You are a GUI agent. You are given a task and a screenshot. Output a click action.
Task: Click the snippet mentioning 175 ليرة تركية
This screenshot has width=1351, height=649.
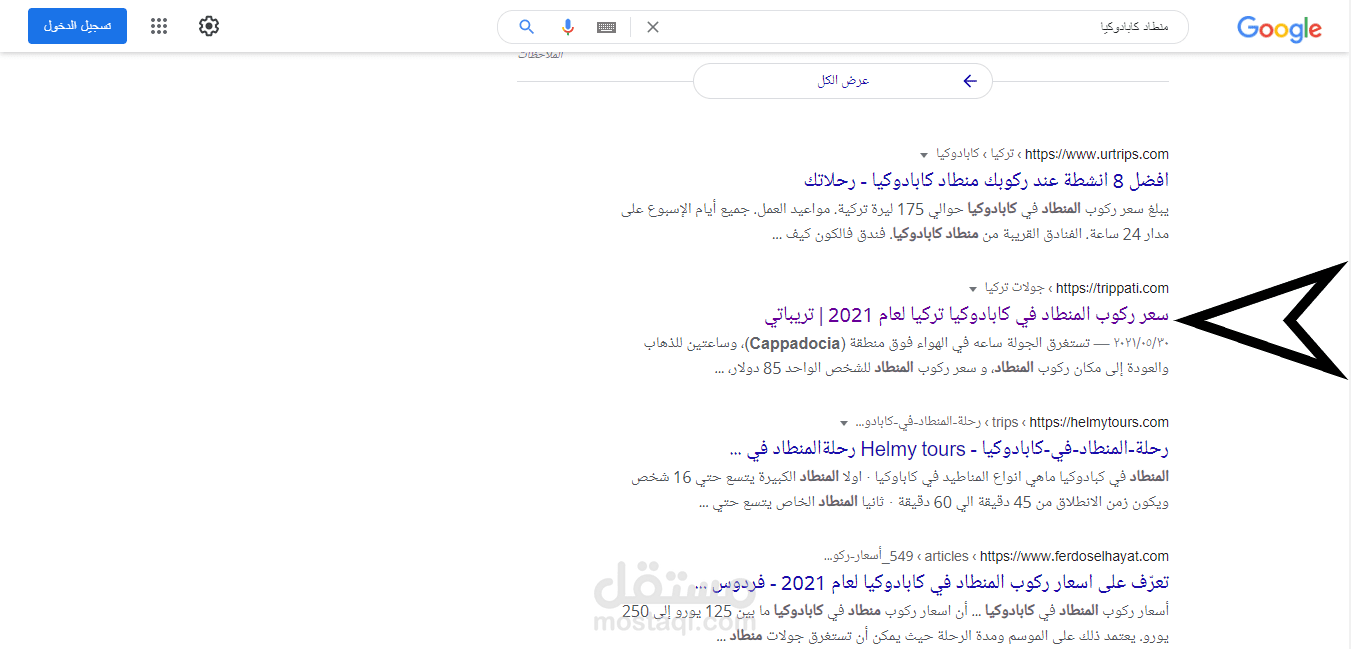pyautogui.click(x=895, y=222)
